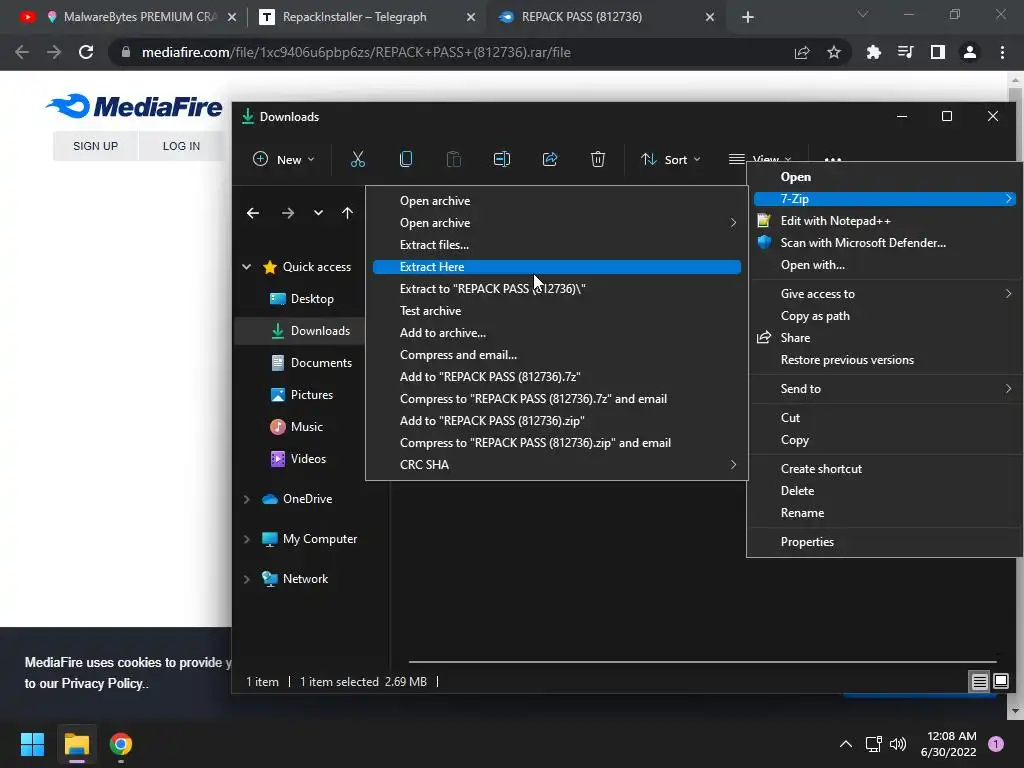
Task: Bookmark this page with the star icon
Action: pos(833,52)
